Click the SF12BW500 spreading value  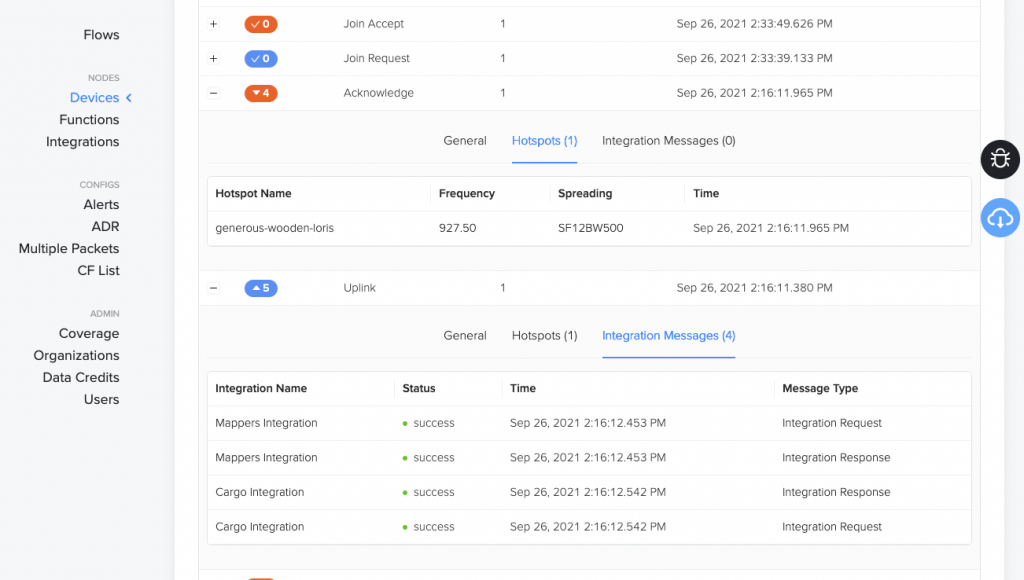[x=590, y=229]
